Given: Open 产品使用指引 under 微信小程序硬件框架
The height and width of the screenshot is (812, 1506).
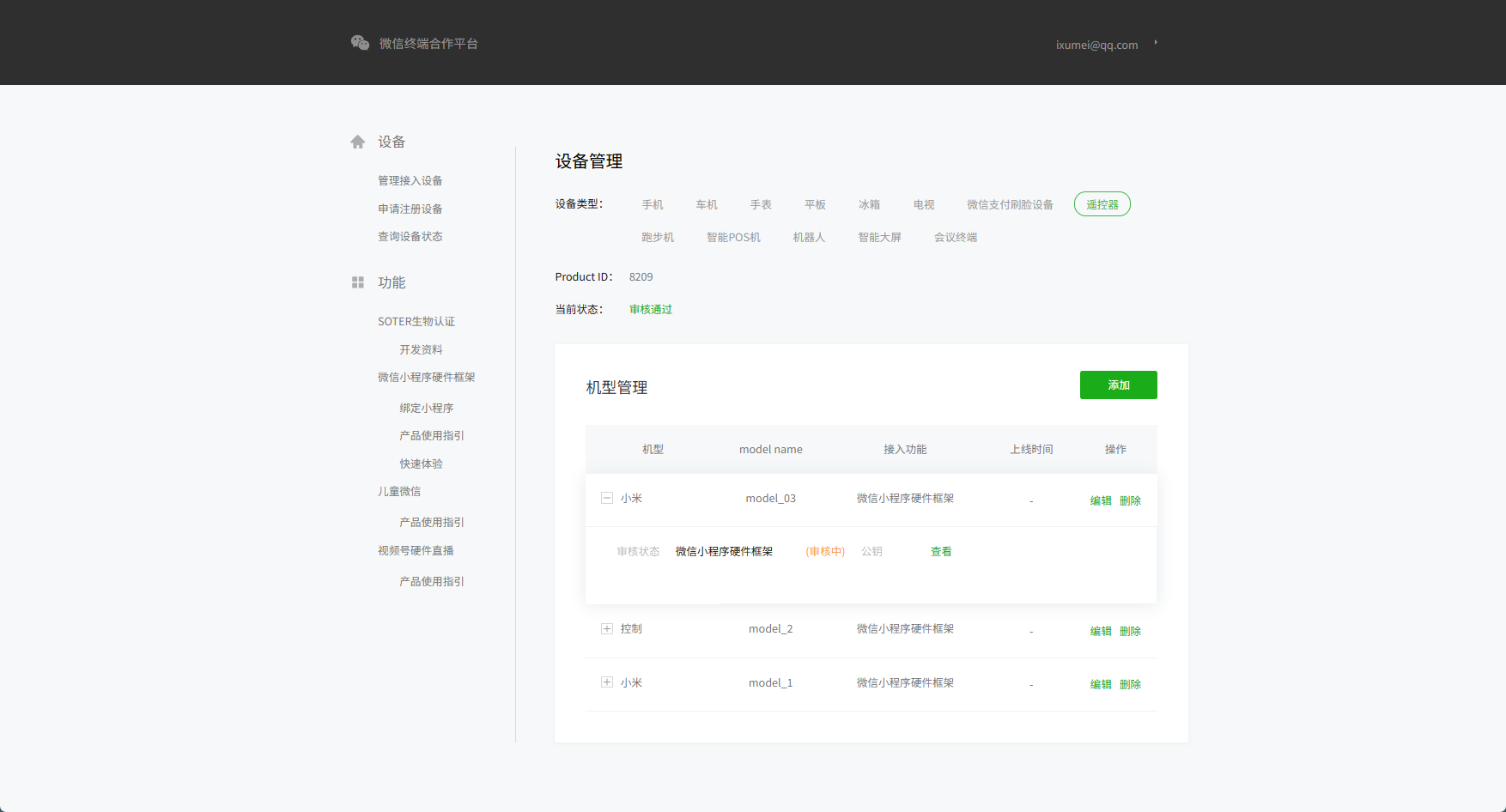Looking at the screenshot, I should point(432,435).
